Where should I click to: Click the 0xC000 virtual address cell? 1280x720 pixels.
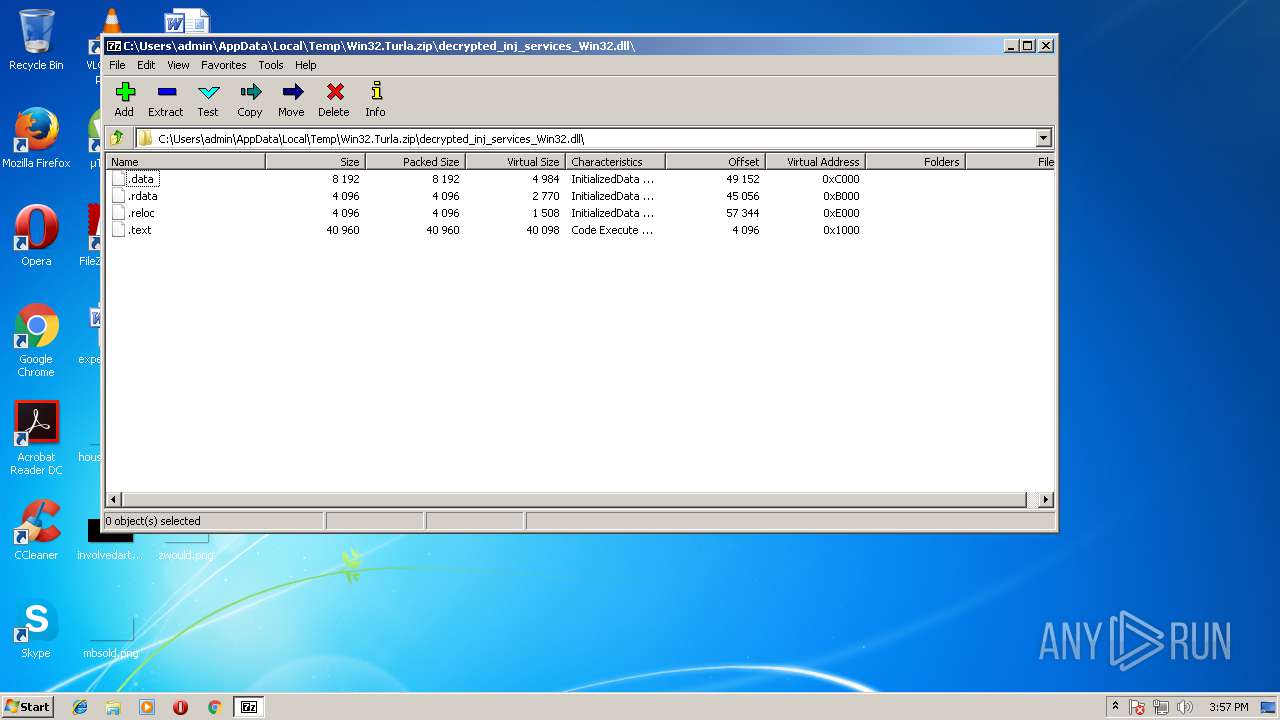tap(841, 179)
